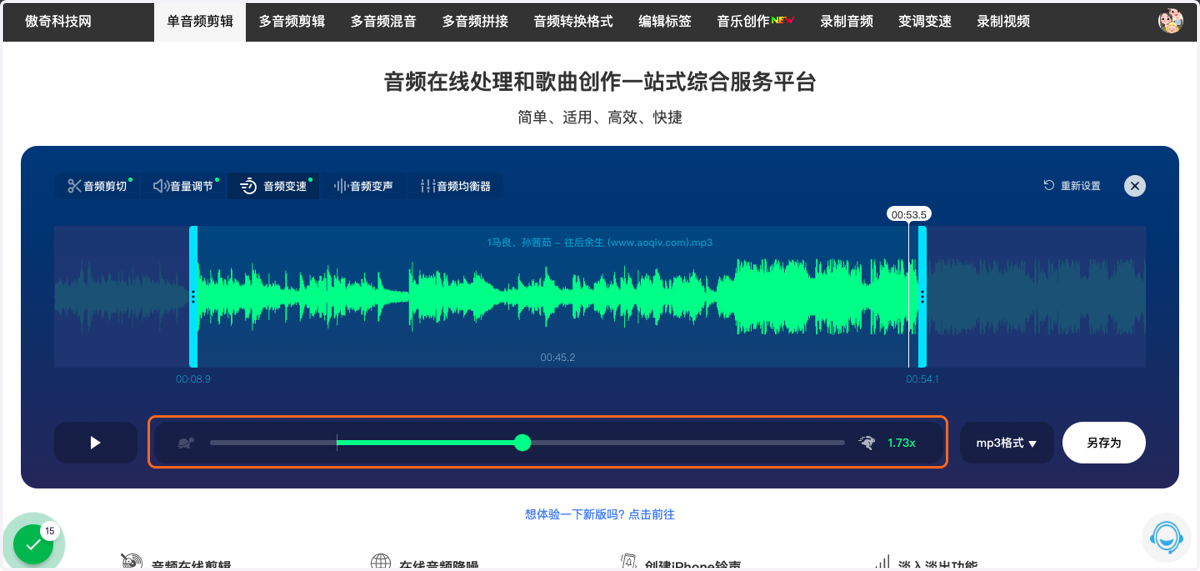Follow the 想体验一下新版吗? 点击前往 link
This screenshot has height=571, width=1200.
tap(600, 514)
